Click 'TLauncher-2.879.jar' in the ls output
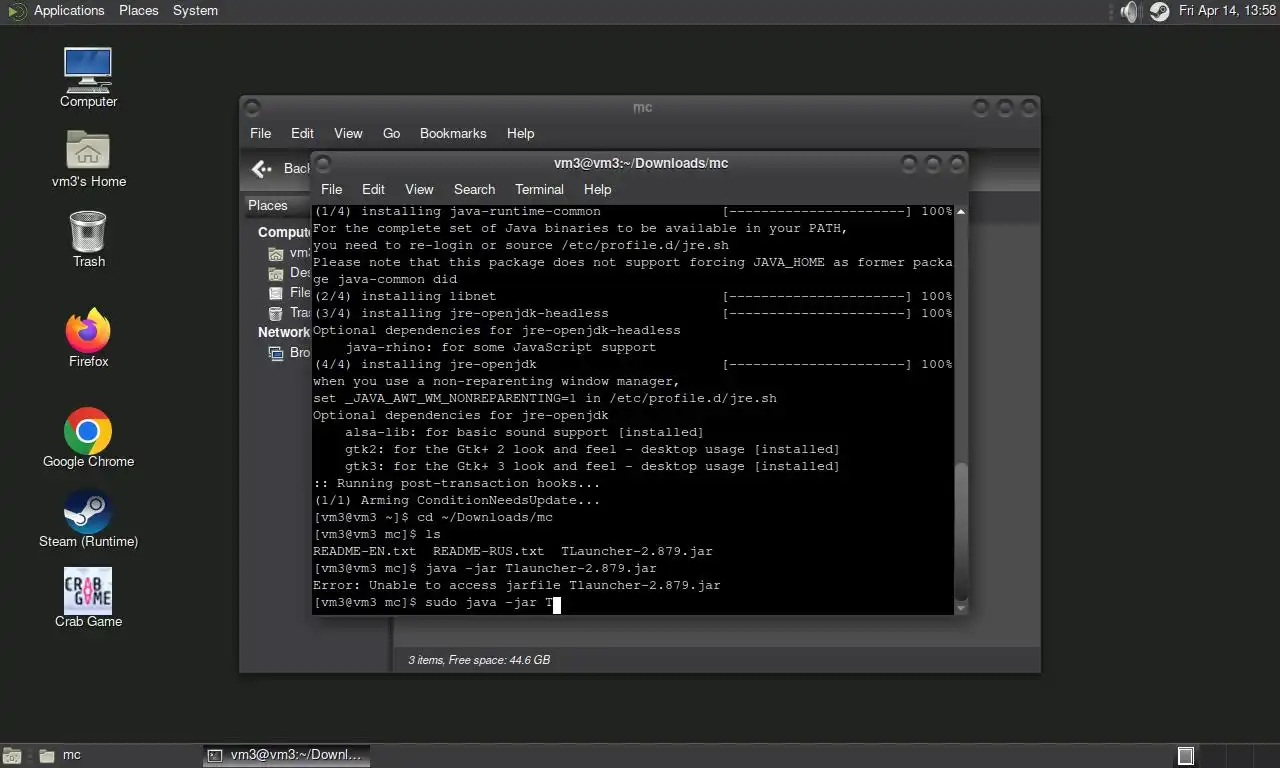The height and width of the screenshot is (768, 1280). click(x=637, y=552)
